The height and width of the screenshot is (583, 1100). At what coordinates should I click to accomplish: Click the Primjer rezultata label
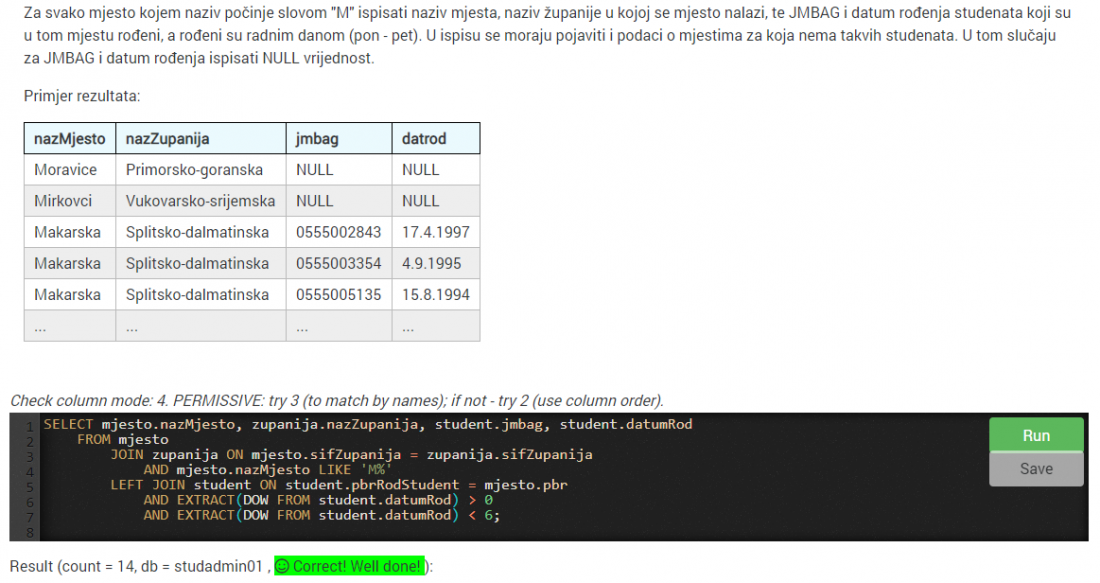[82, 96]
